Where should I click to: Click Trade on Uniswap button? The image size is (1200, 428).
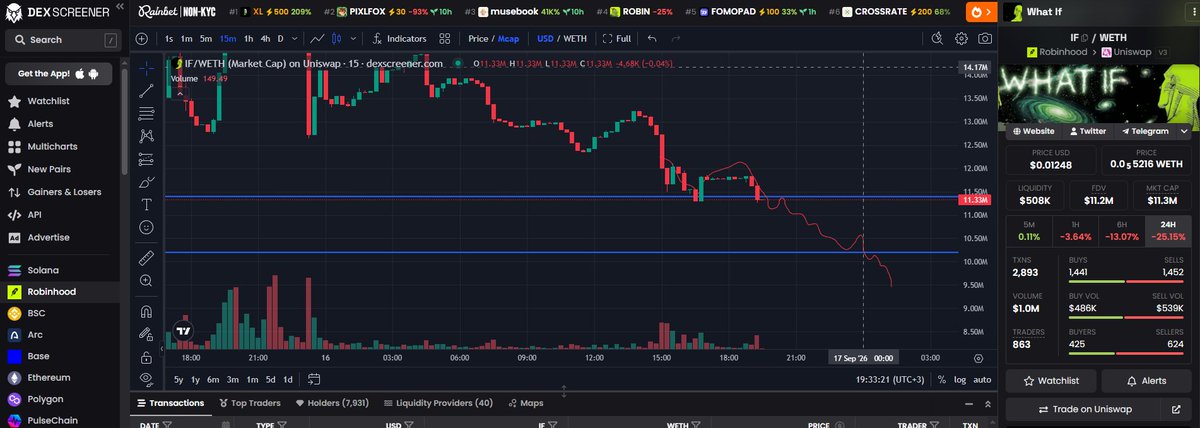(x=1083, y=409)
